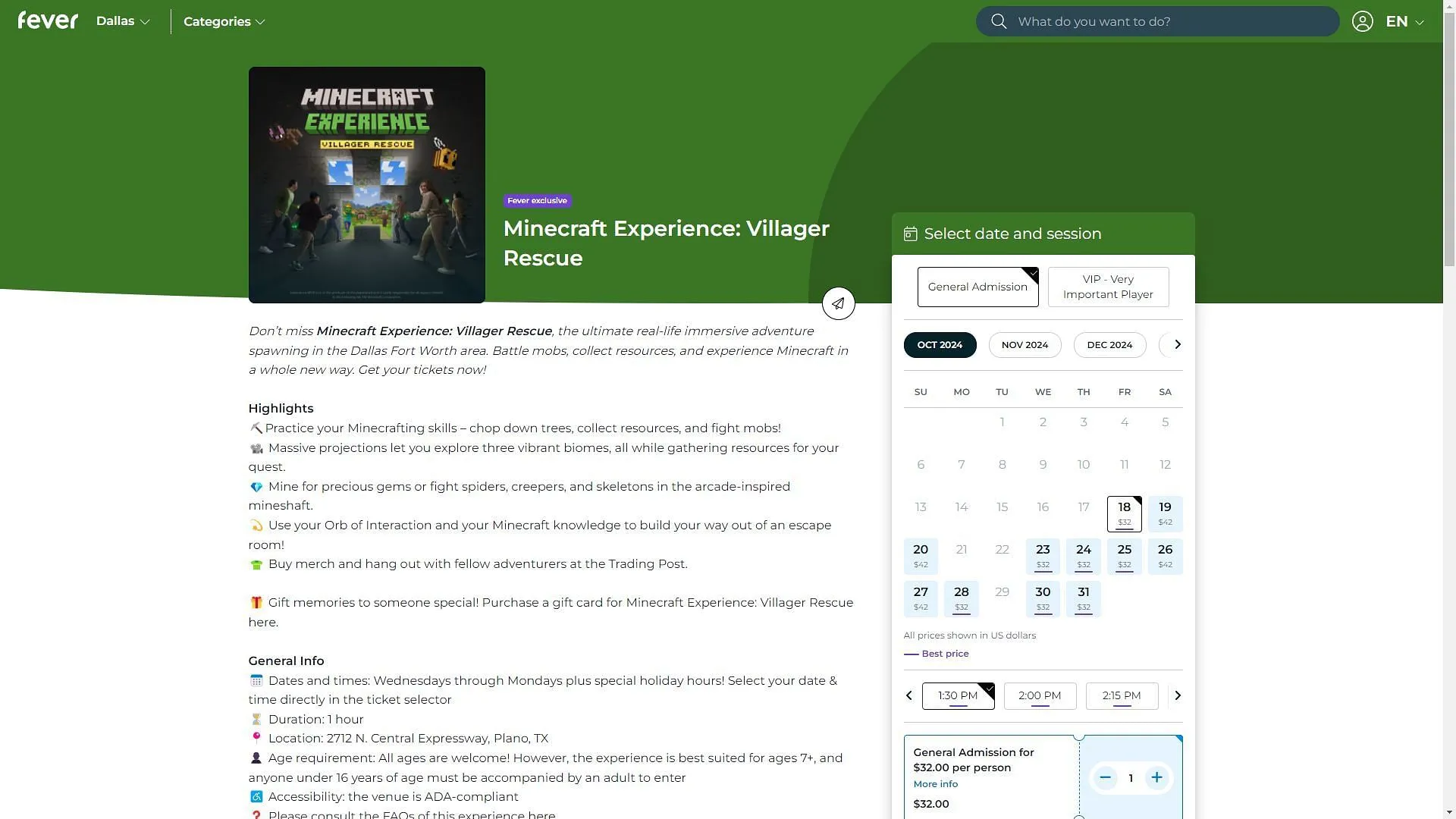Click the left arrow to scroll time slots back
The image size is (1456, 819).
[908, 695]
